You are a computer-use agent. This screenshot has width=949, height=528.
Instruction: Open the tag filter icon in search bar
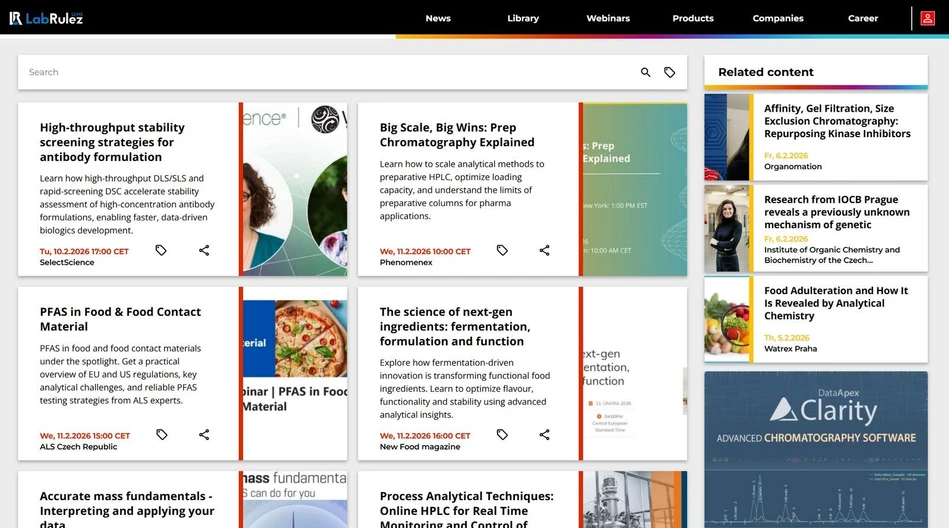(x=670, y=72)
